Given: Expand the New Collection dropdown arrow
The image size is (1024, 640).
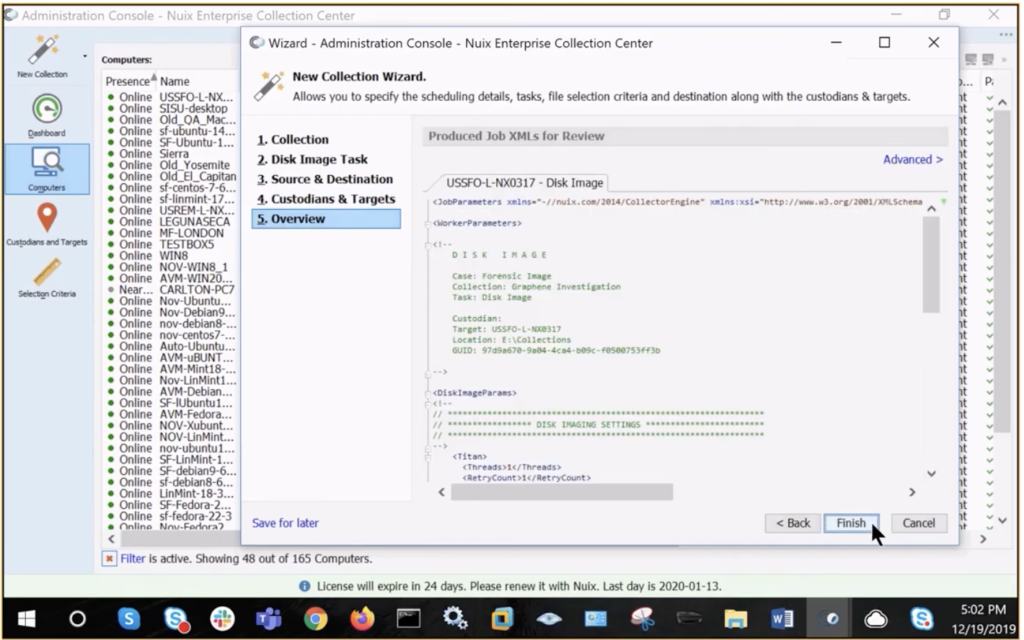Looking at the screenshot, I should pos(85,57).
